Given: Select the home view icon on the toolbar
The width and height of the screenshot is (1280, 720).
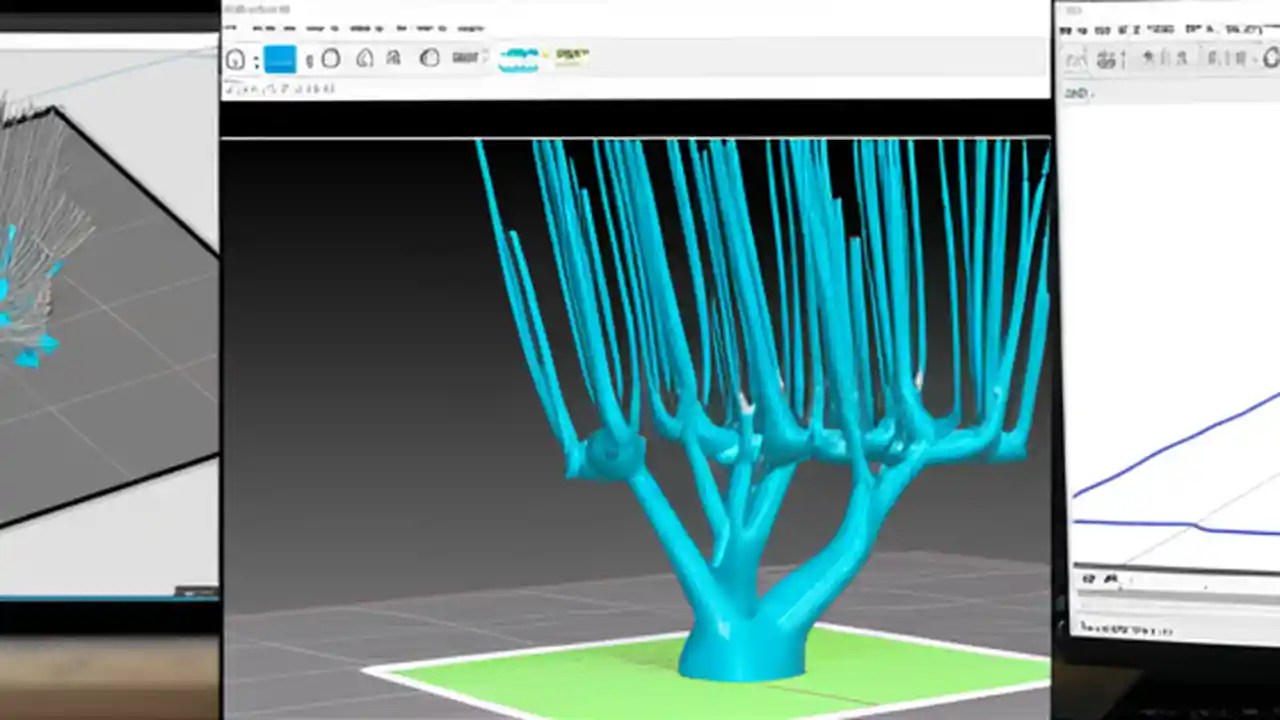Looking at the screenshot, I should point(235,59).
